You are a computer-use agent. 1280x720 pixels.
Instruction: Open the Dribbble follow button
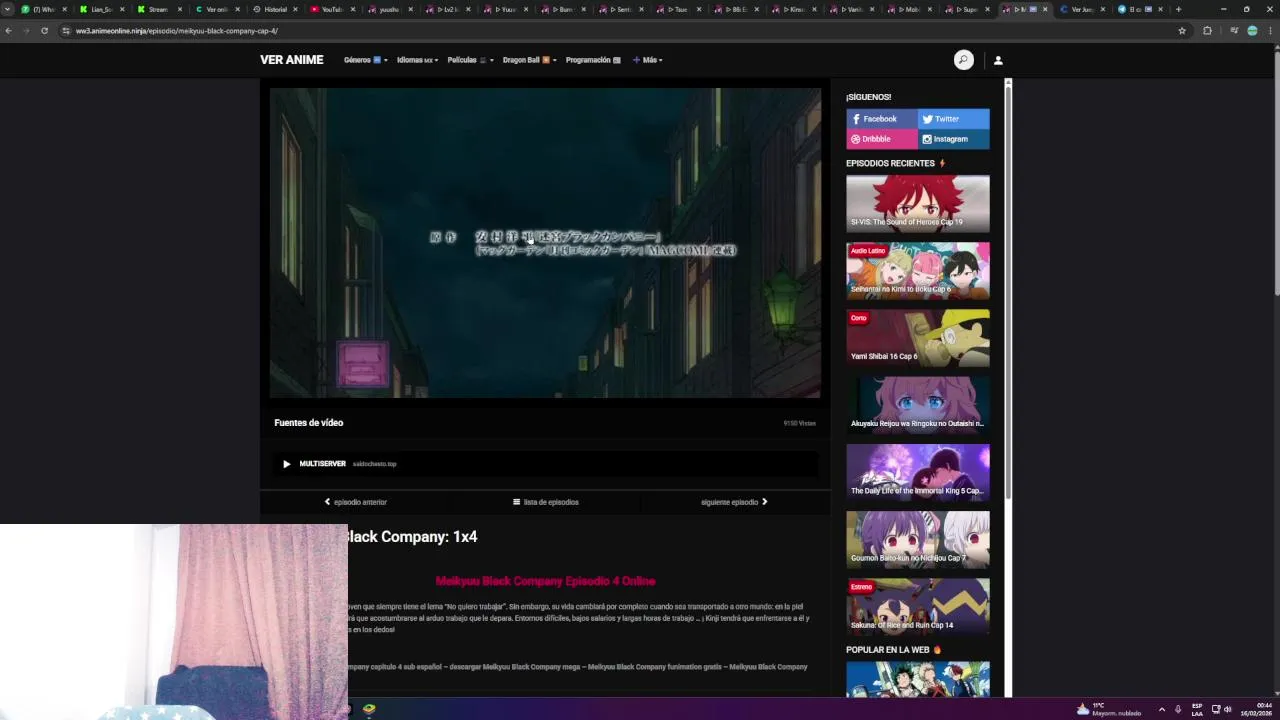click(882, 139)
